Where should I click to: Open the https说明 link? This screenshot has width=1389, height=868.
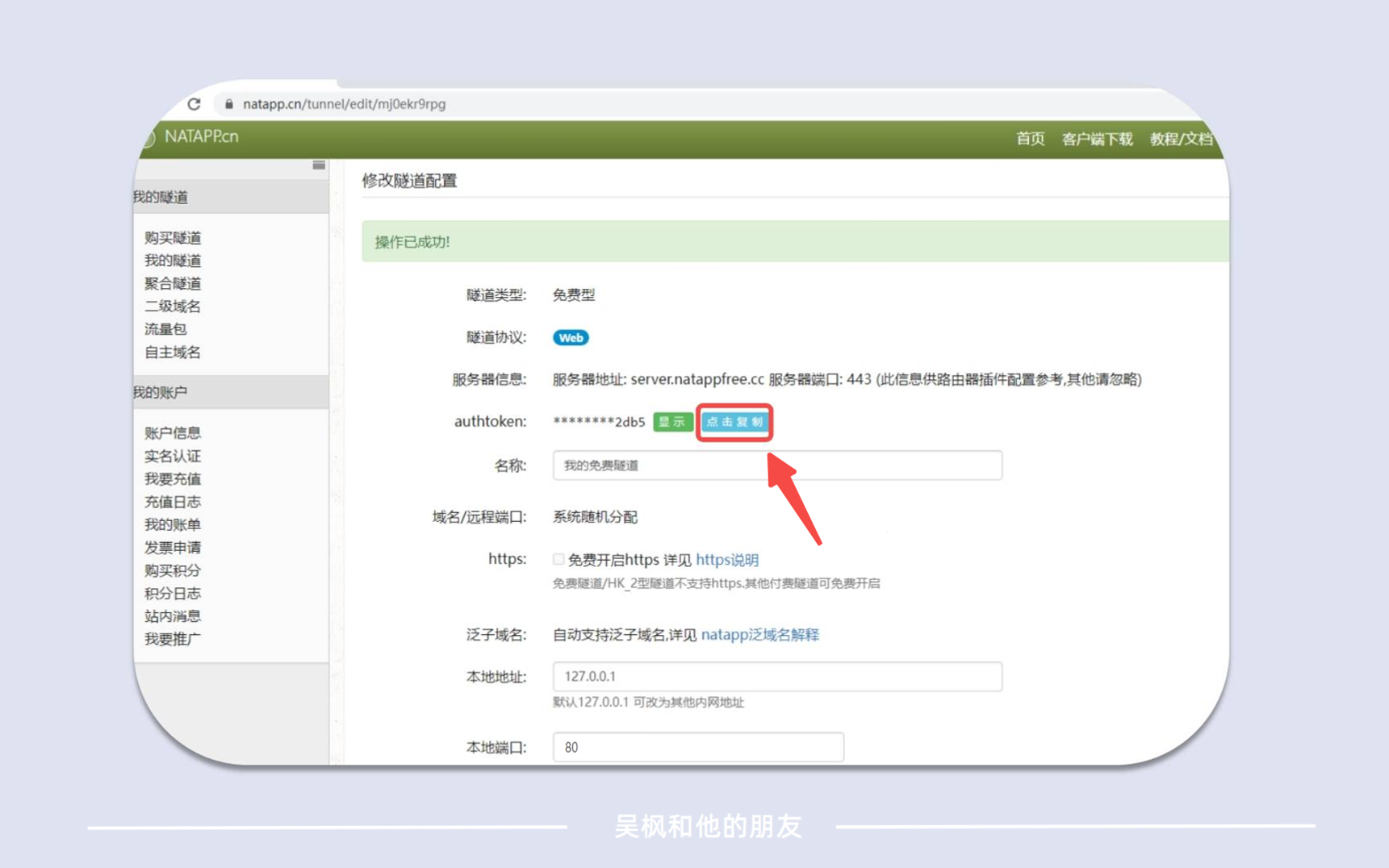[x=727, y=559]
